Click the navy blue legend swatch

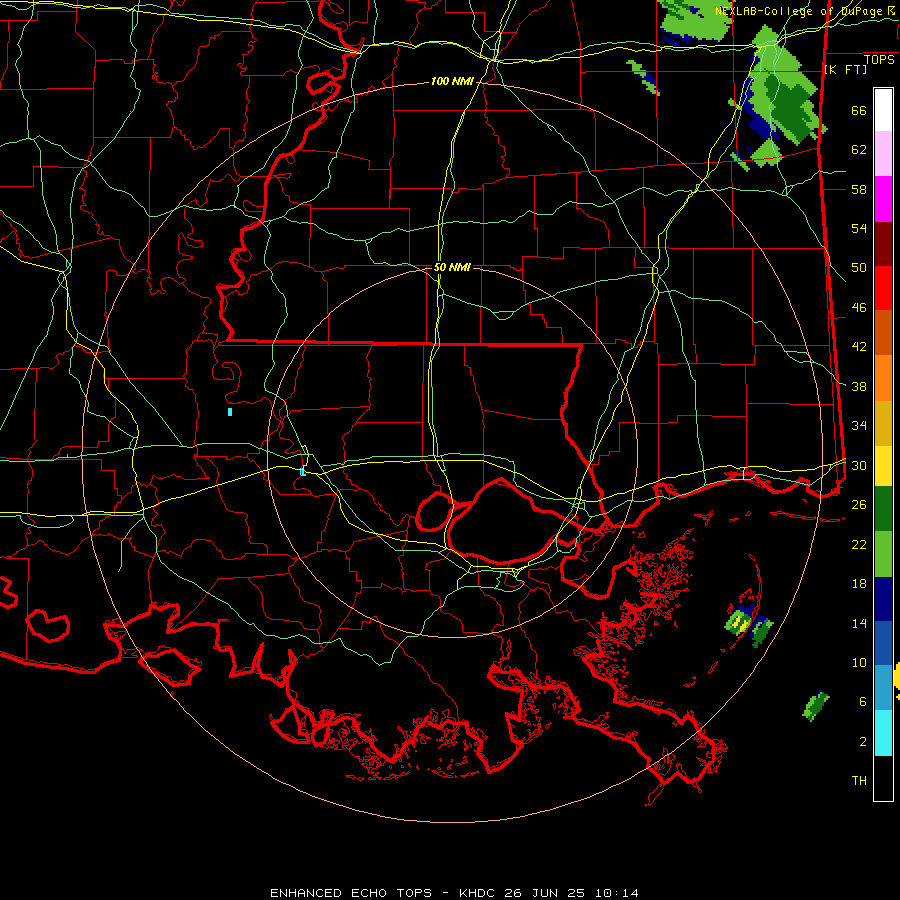(x=883, y=599)
